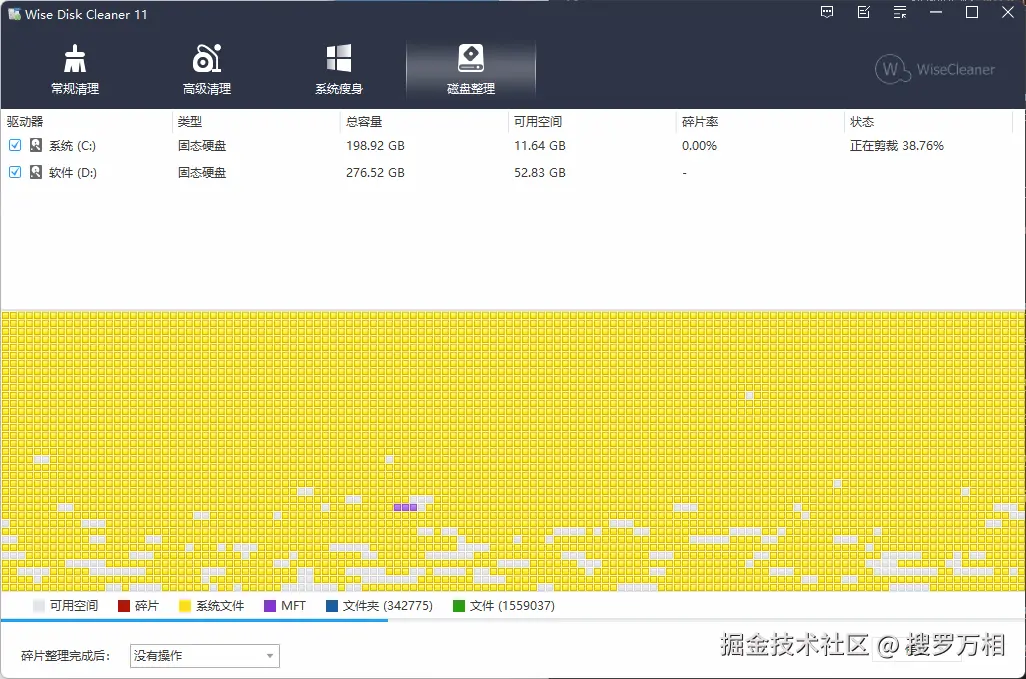Click the Wise Disk Cleaner app icon in title bar

click(14, 14)
